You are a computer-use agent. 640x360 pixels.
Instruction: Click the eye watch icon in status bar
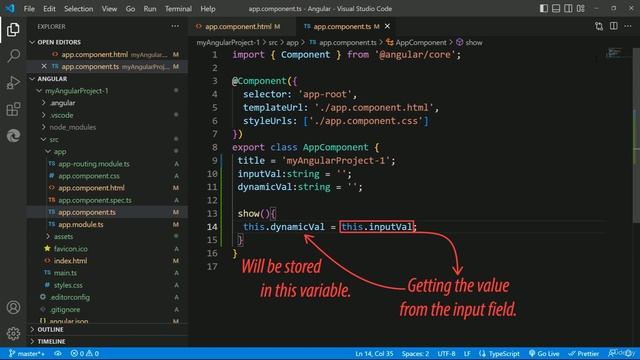tap(58, 353)
